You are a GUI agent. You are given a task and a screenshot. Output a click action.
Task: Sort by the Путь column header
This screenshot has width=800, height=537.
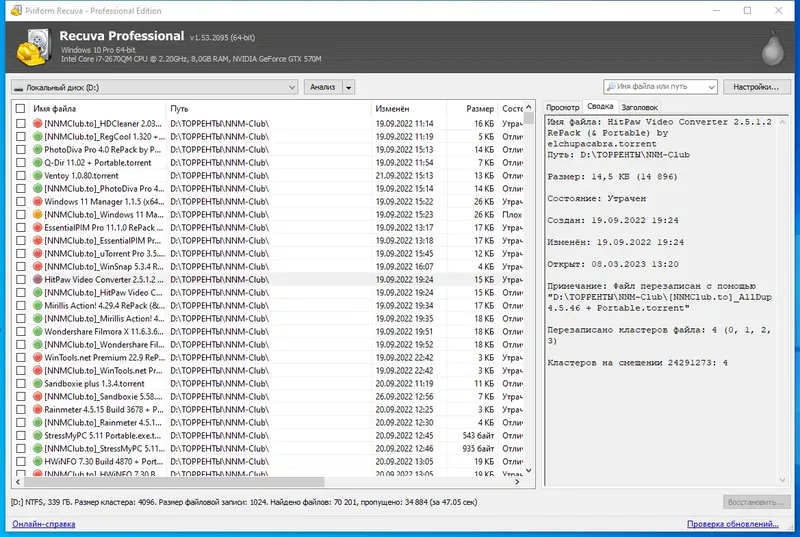point(268,109)
